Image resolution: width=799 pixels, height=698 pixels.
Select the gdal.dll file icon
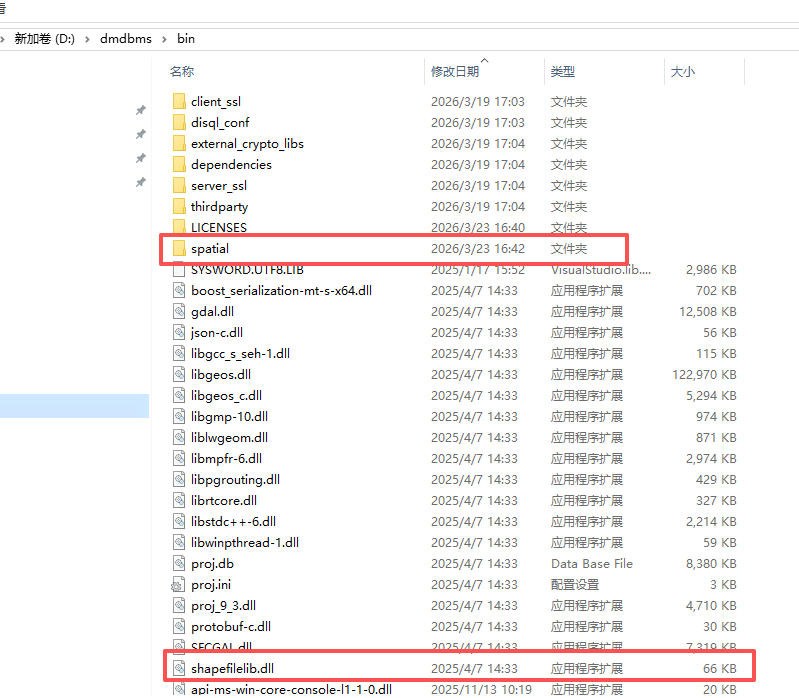[179, 311]
